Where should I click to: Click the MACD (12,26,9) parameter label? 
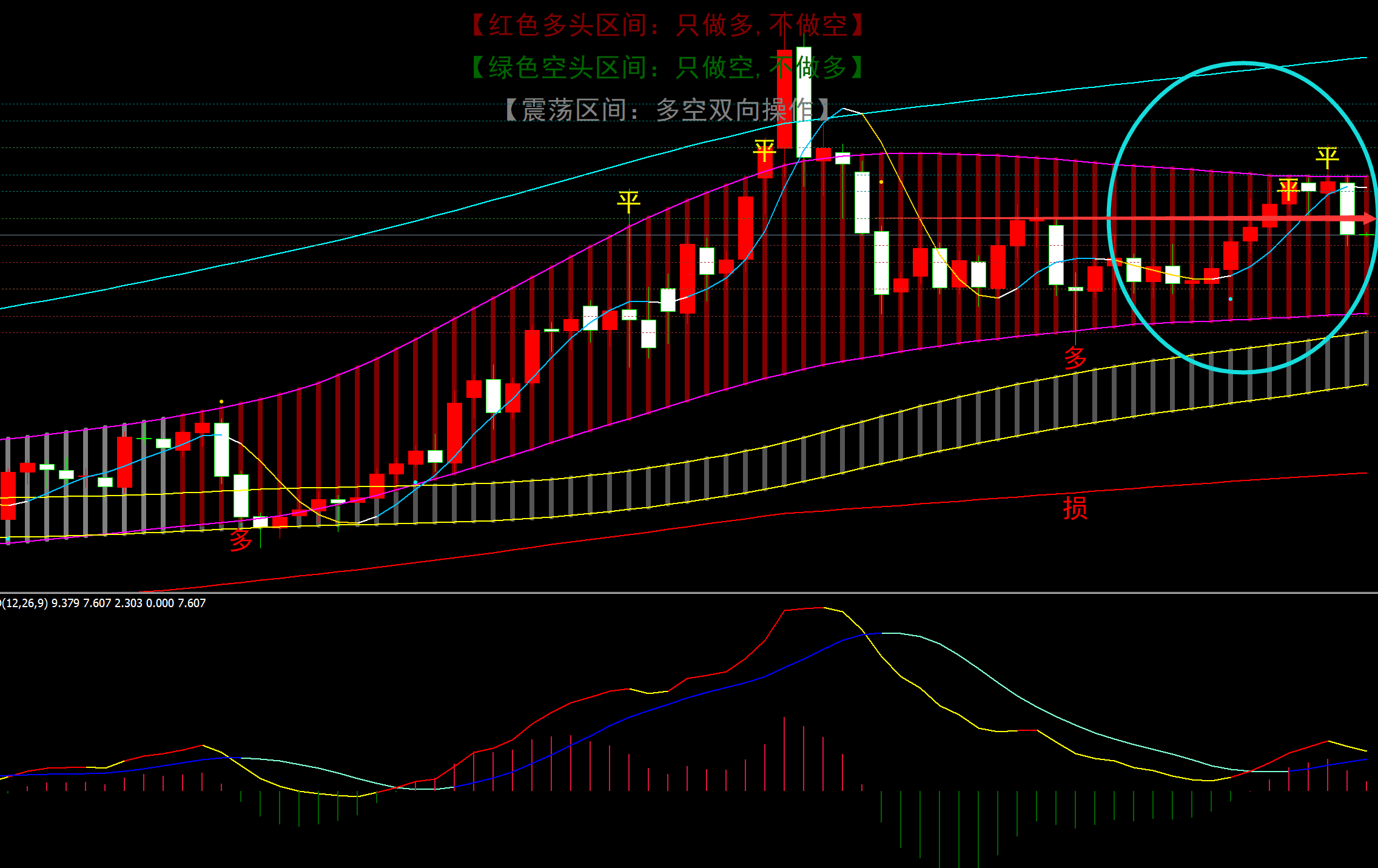pos(24,603)
